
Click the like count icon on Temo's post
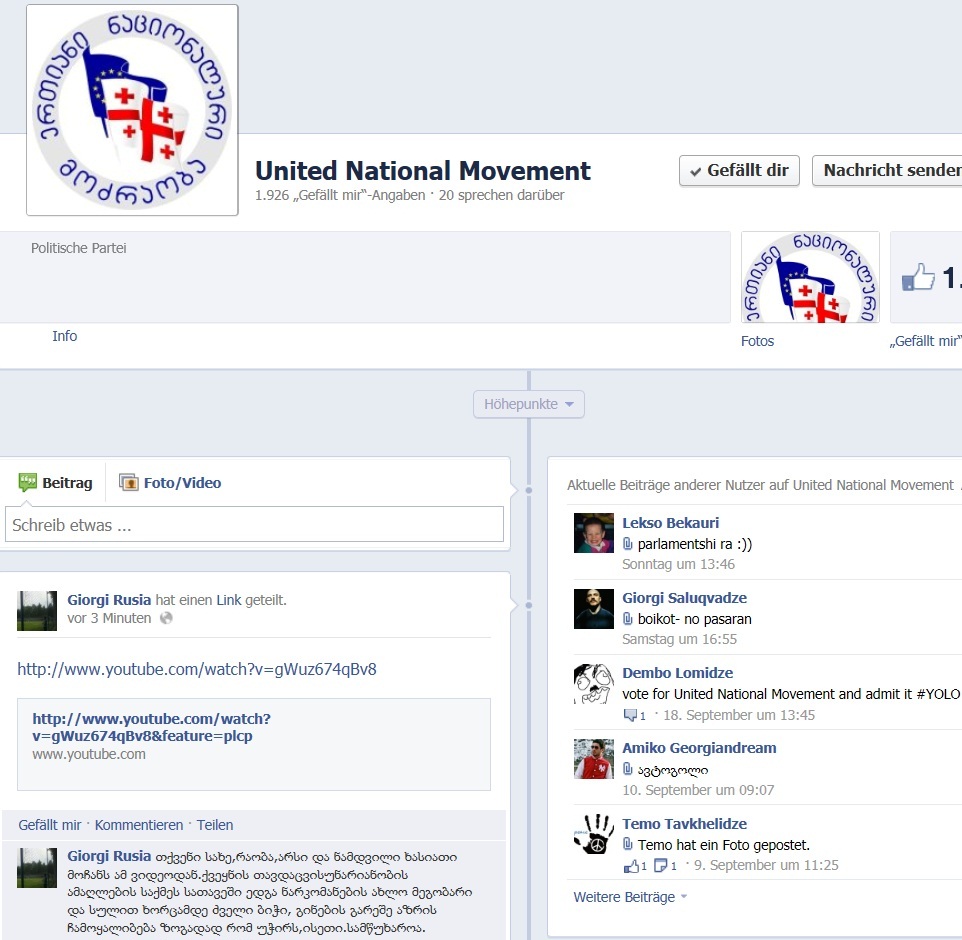631,866
